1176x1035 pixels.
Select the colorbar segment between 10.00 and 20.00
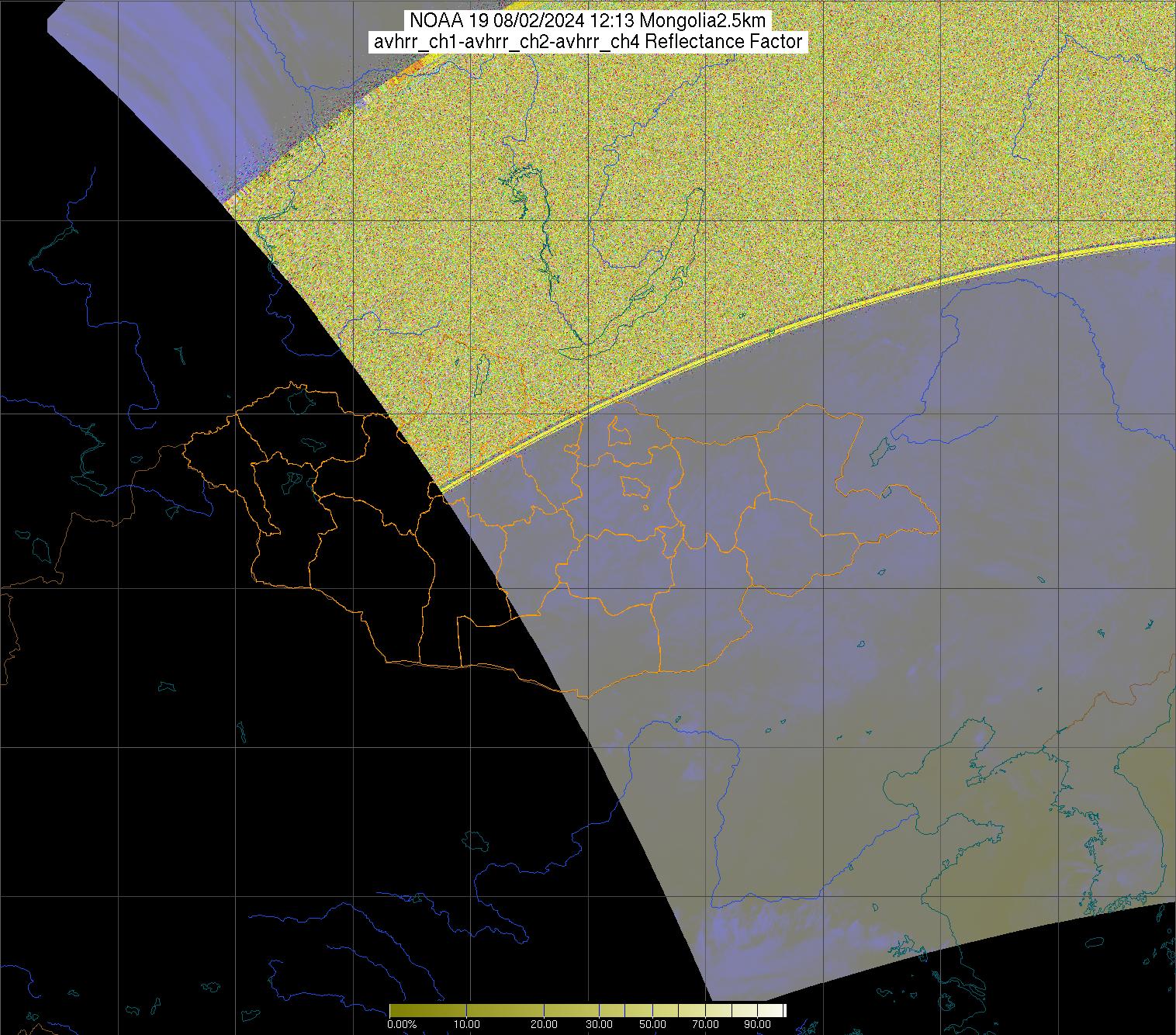pos(504,1010)
